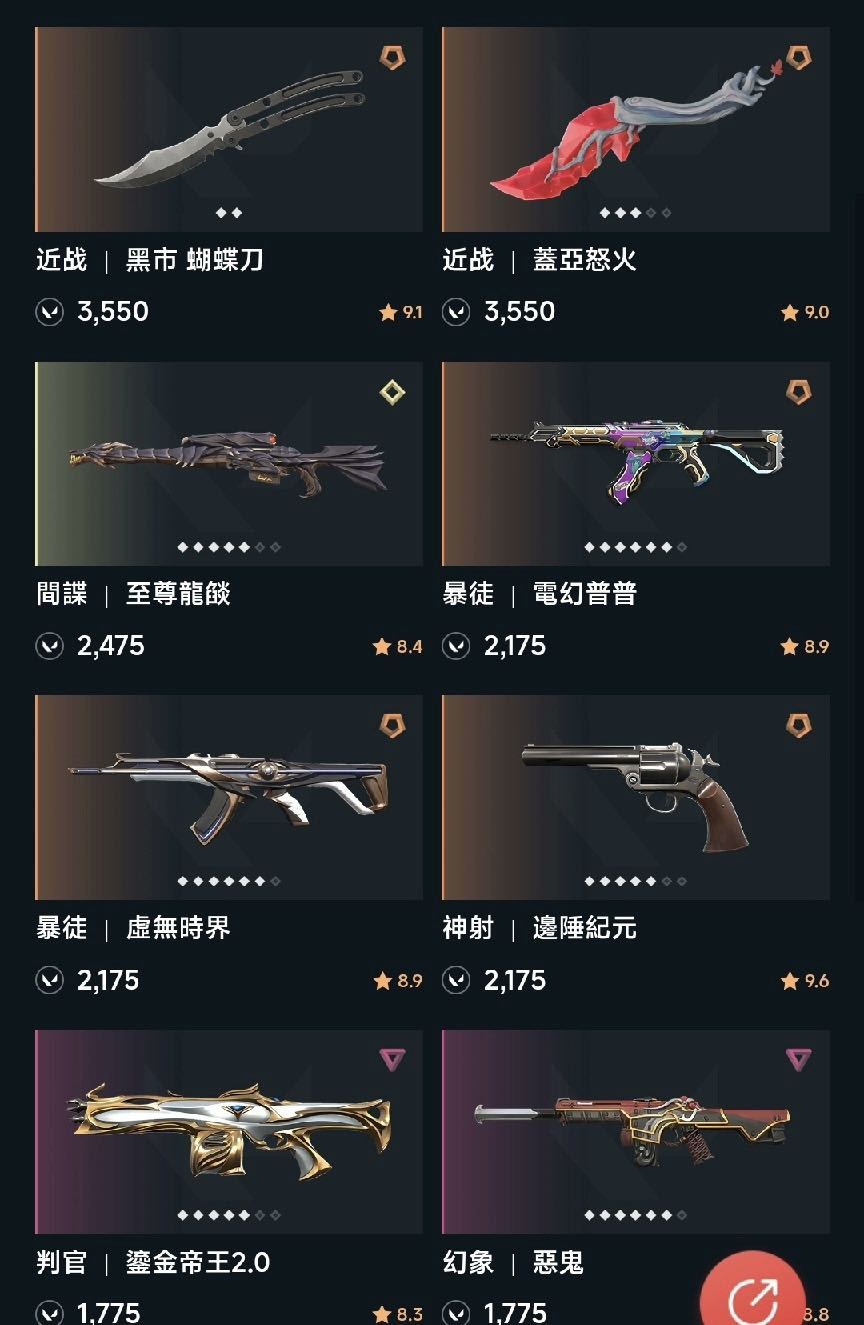Tap exclusive tier icon on 蝴蝶刀 card

[392, 58]
